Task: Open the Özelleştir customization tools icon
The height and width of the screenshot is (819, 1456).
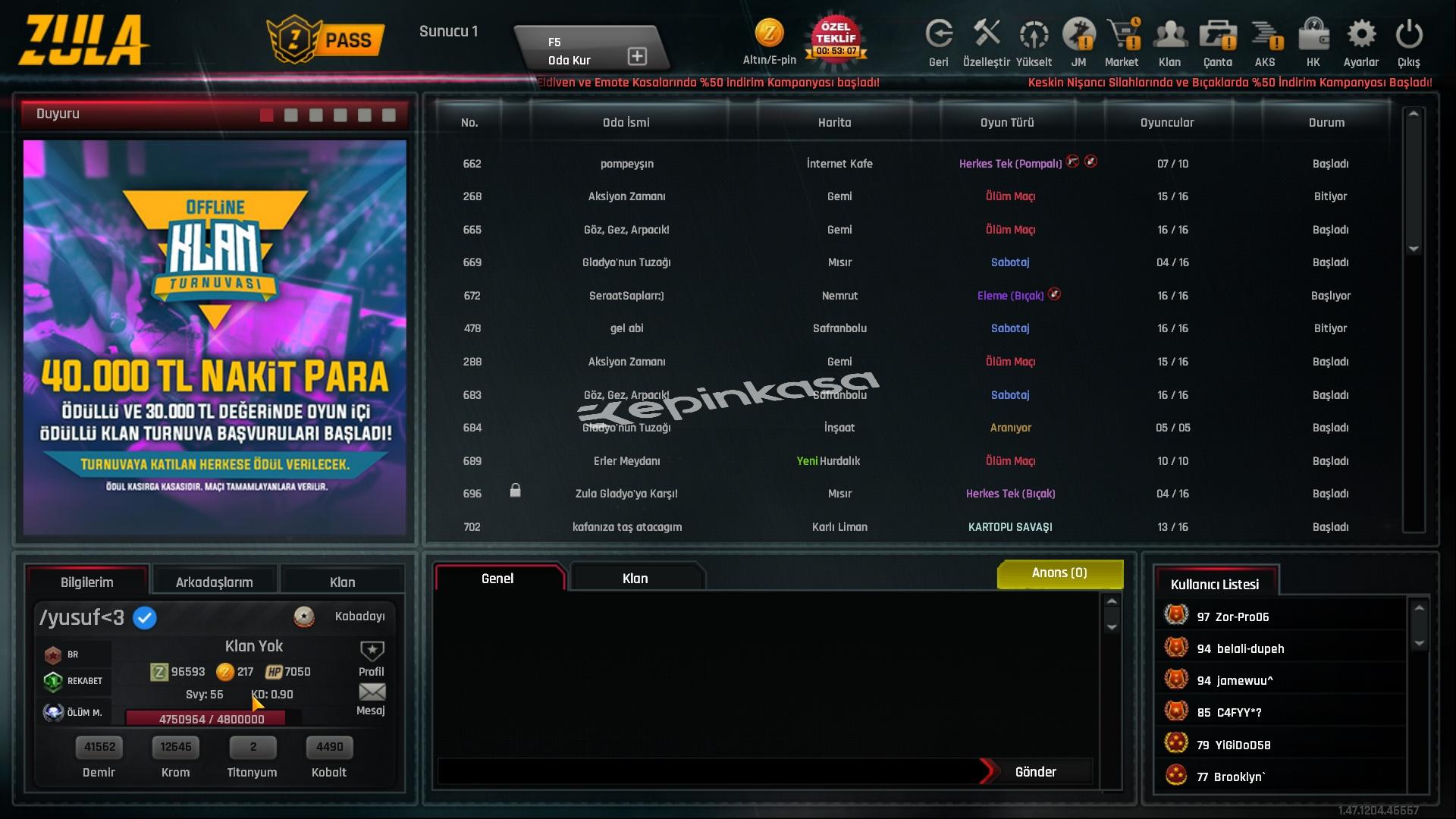Action: click(987, 33)
